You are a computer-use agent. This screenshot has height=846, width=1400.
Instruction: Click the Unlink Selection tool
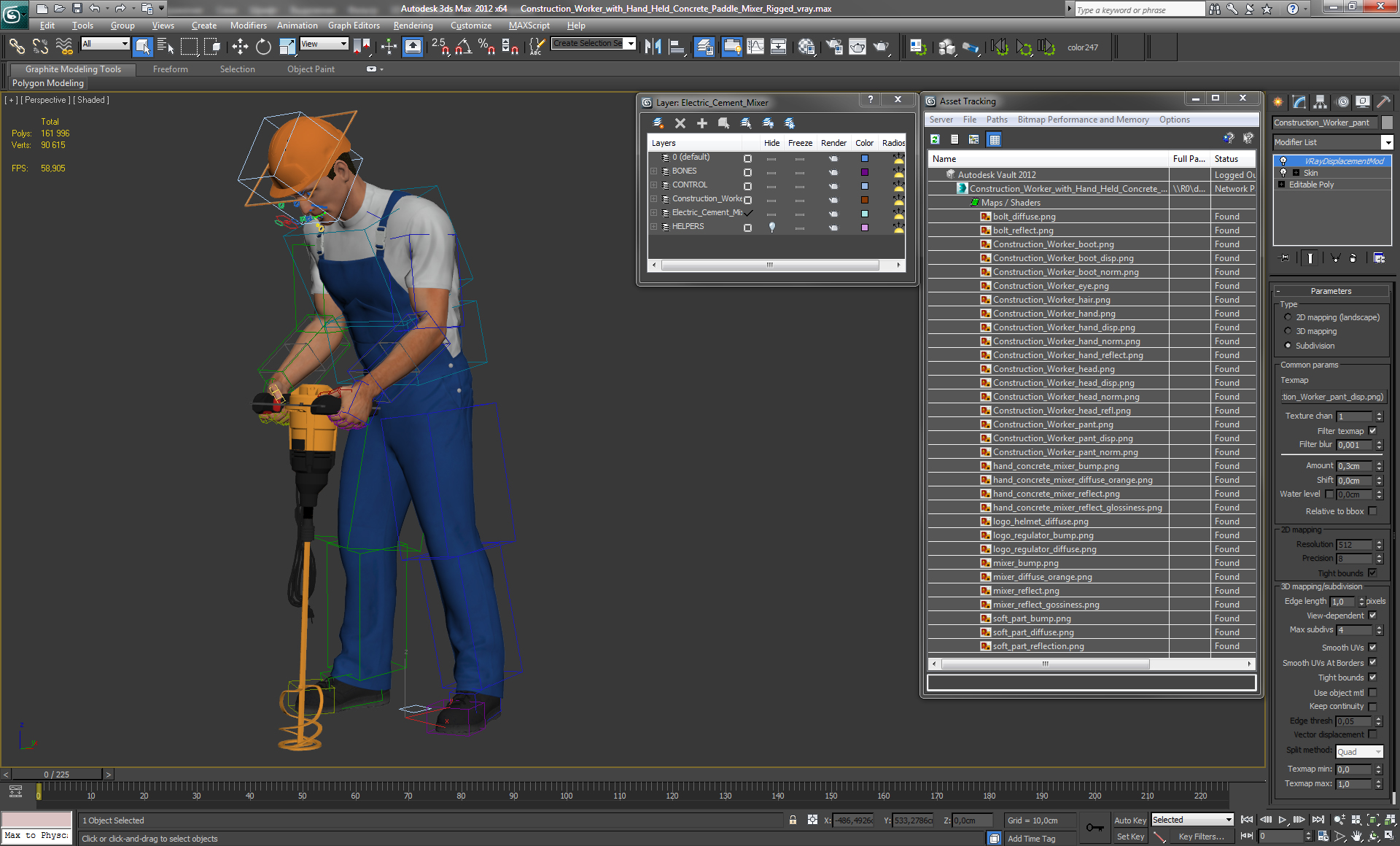40,47
